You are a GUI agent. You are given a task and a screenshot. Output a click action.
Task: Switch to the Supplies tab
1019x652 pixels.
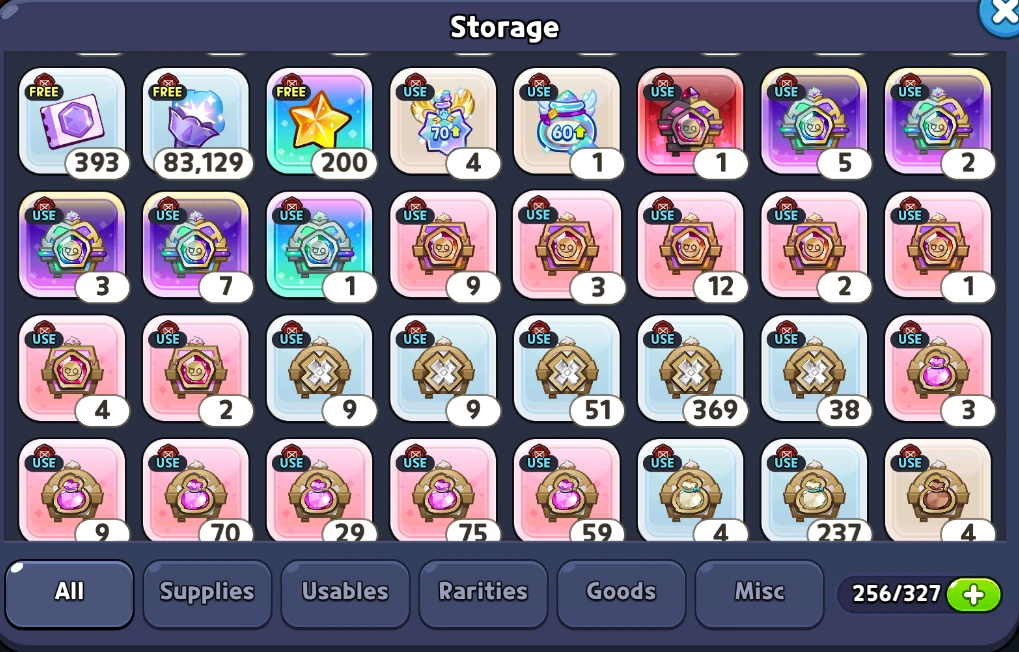[x=207, y=593]
